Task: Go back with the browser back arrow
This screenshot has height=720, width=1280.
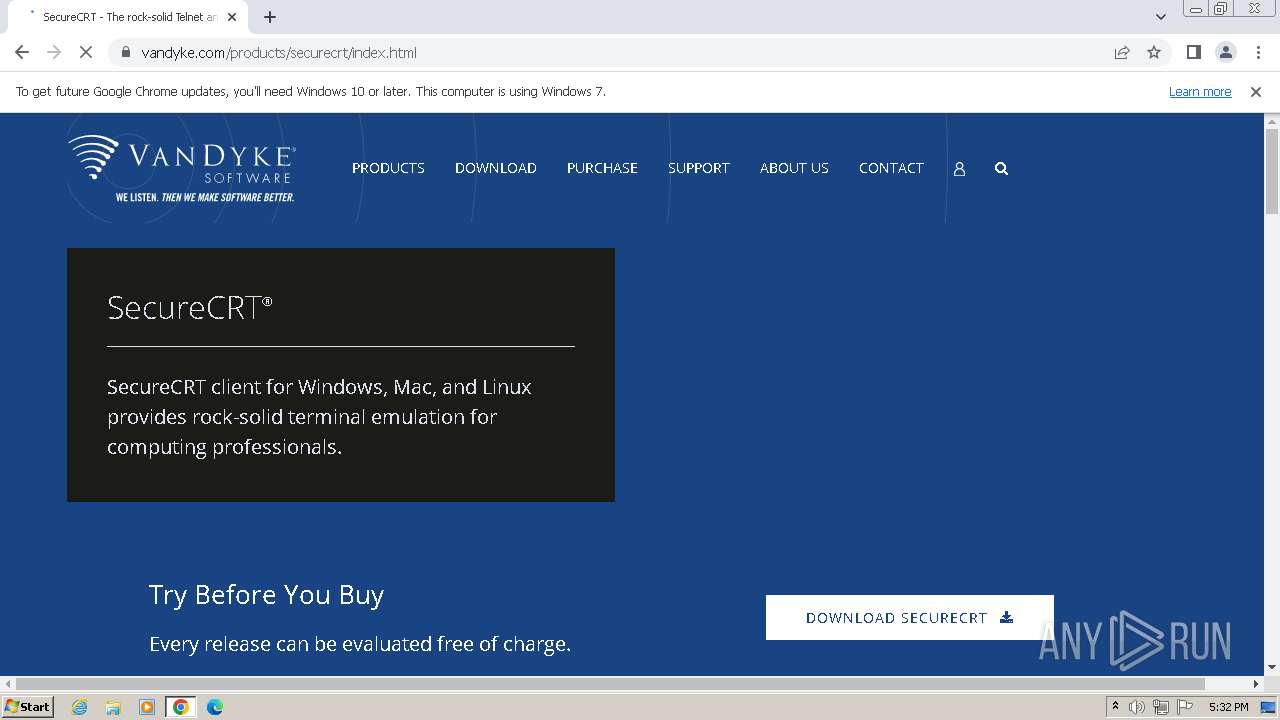Action: 22,52
